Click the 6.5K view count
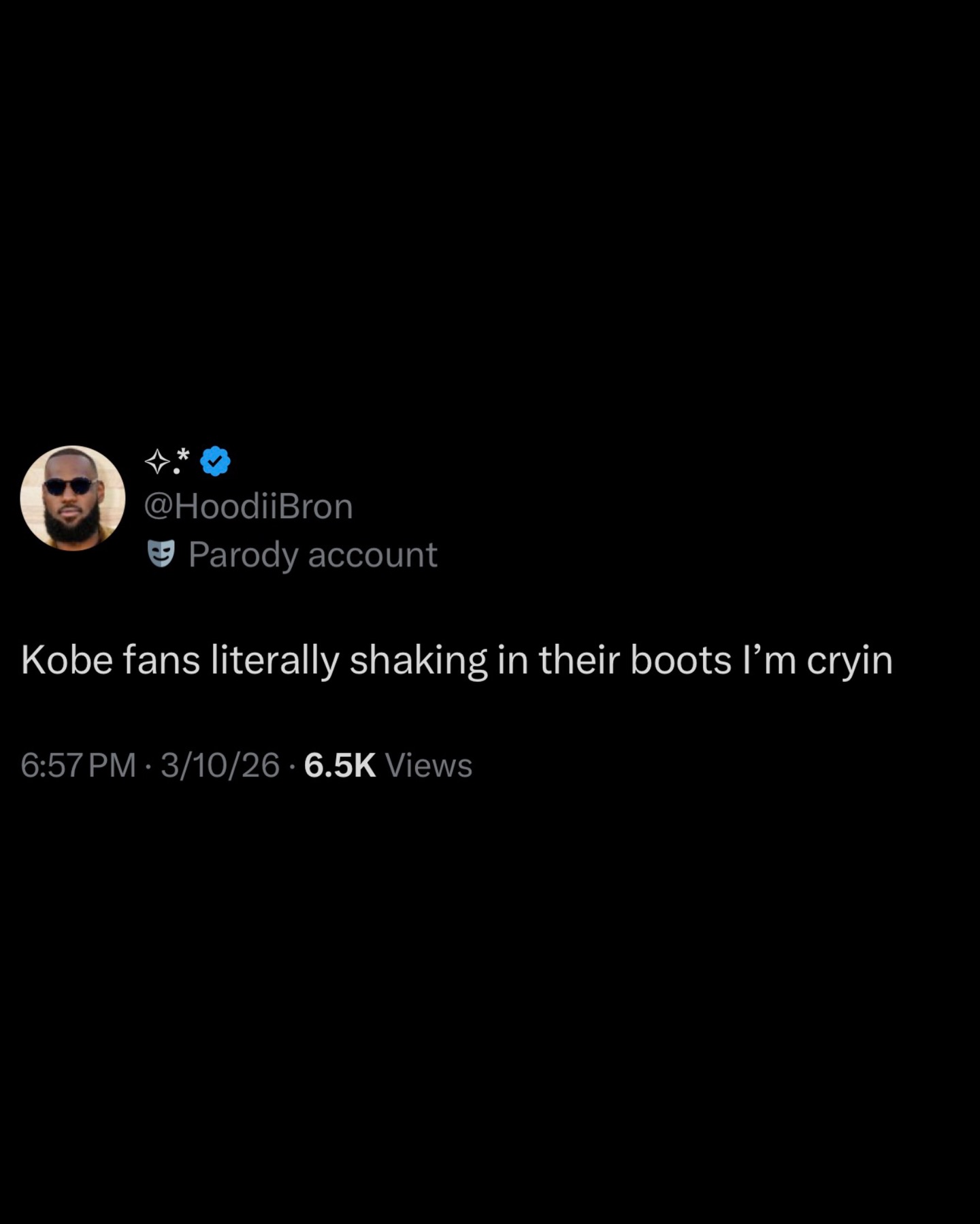 pyautogui.click(x=340, y=765)
